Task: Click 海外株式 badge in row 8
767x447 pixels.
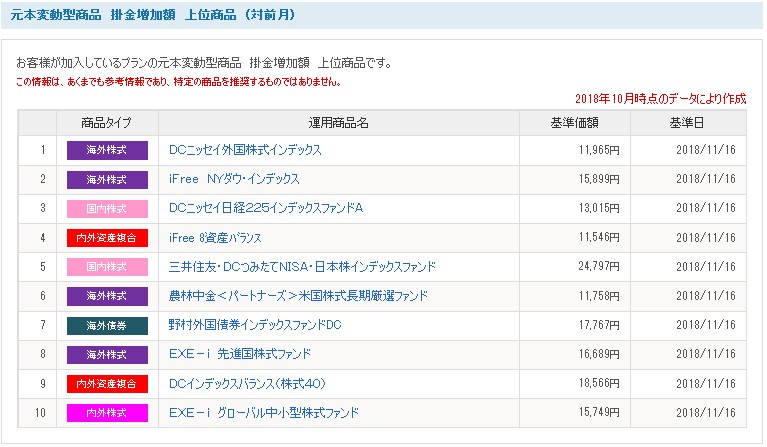Action: 107,355
